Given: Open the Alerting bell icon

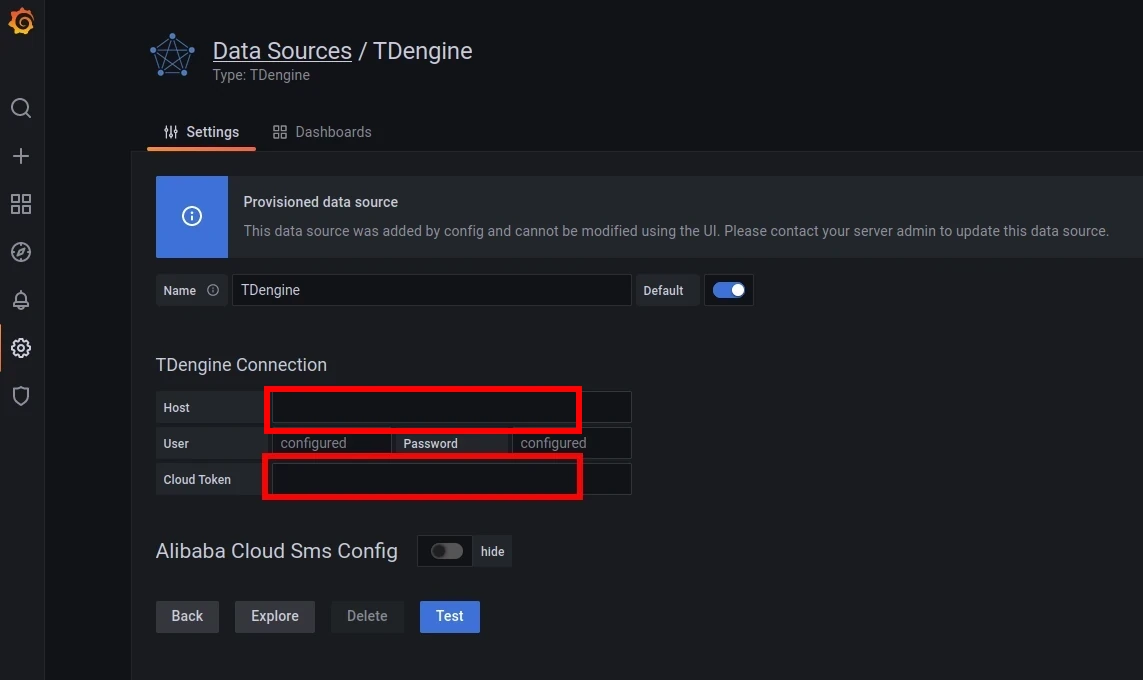Looking at the screenshot, I should click(x=21, y=300).
